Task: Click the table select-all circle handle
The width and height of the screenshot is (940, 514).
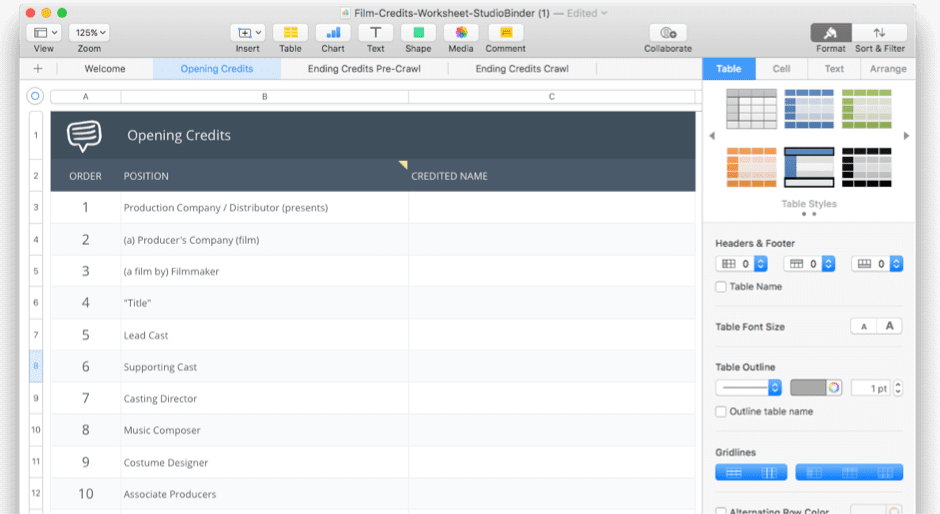Action: point(35,96)
